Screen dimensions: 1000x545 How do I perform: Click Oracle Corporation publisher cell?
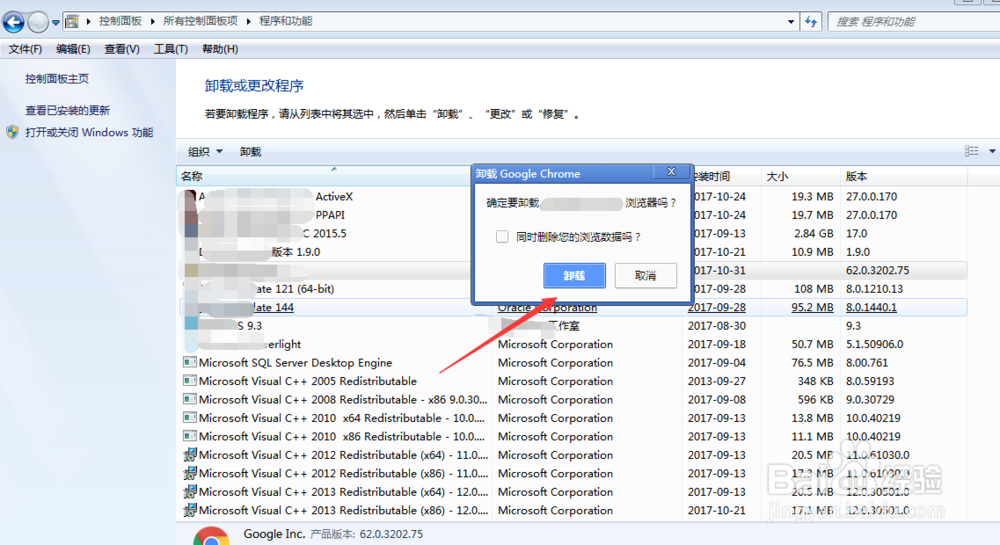pos(547,307)
